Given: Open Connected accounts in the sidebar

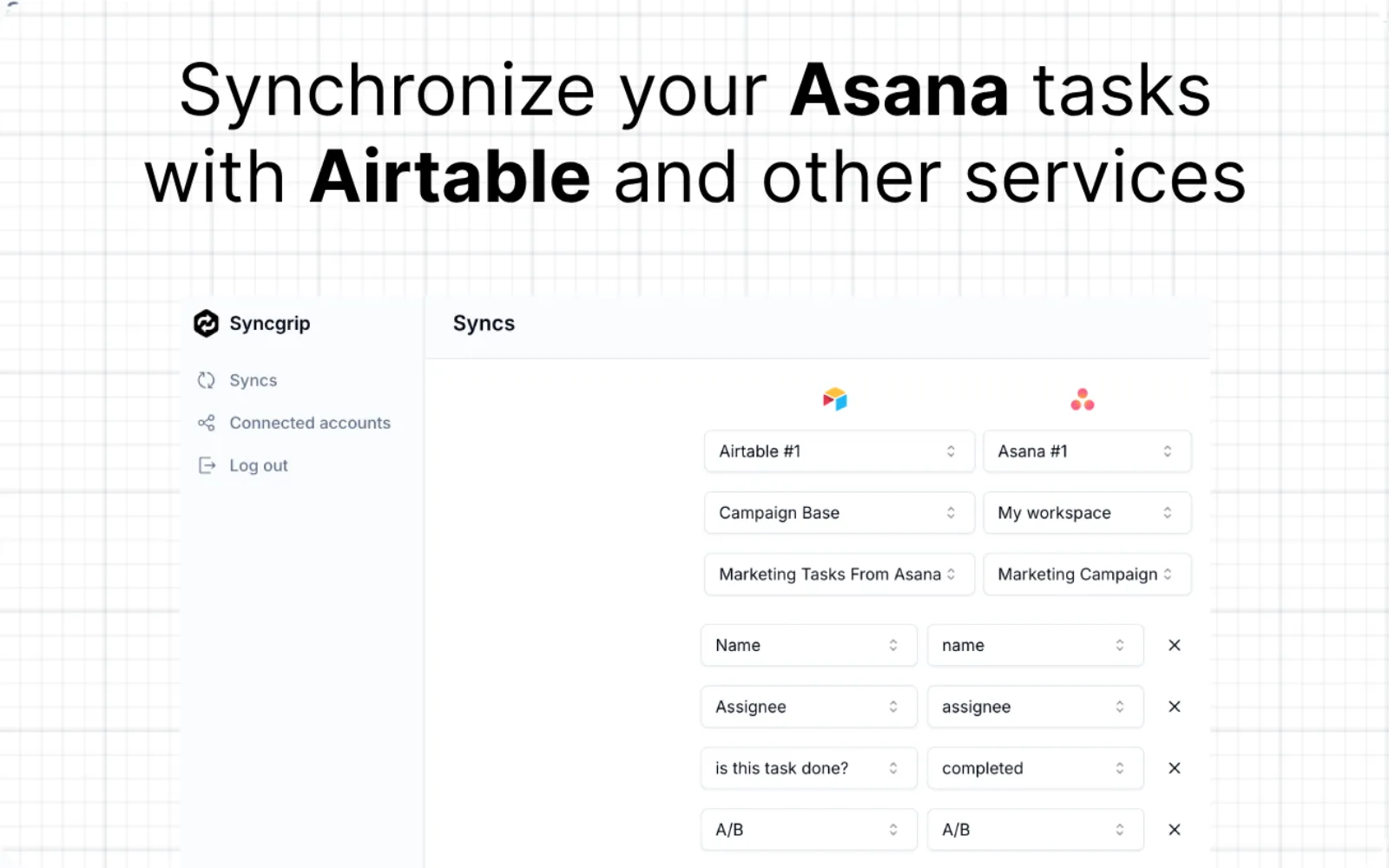Looking at the screenshot, I should point(310,423).
